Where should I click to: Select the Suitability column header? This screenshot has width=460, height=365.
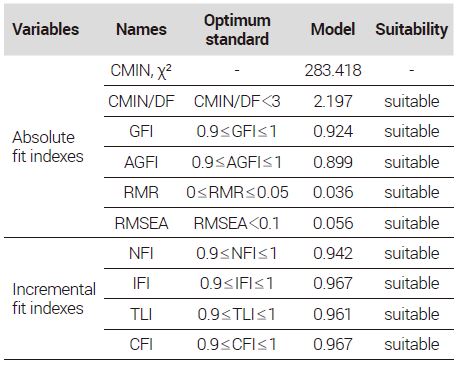pyautogui.click(x=412, y=29)
